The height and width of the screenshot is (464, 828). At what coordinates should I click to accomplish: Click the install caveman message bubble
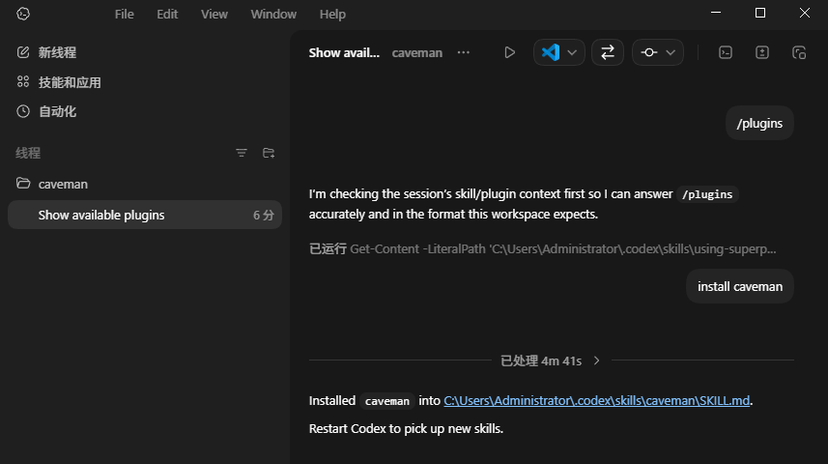coord(740,286)
